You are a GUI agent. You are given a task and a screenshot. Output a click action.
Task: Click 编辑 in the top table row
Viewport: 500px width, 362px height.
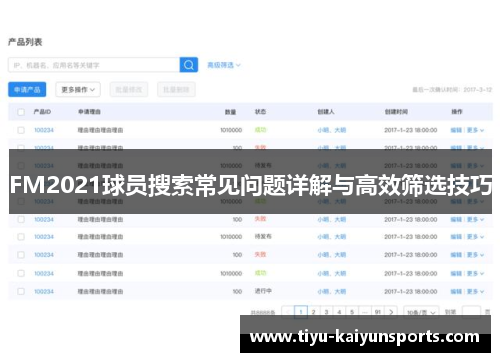pos(456,130)
